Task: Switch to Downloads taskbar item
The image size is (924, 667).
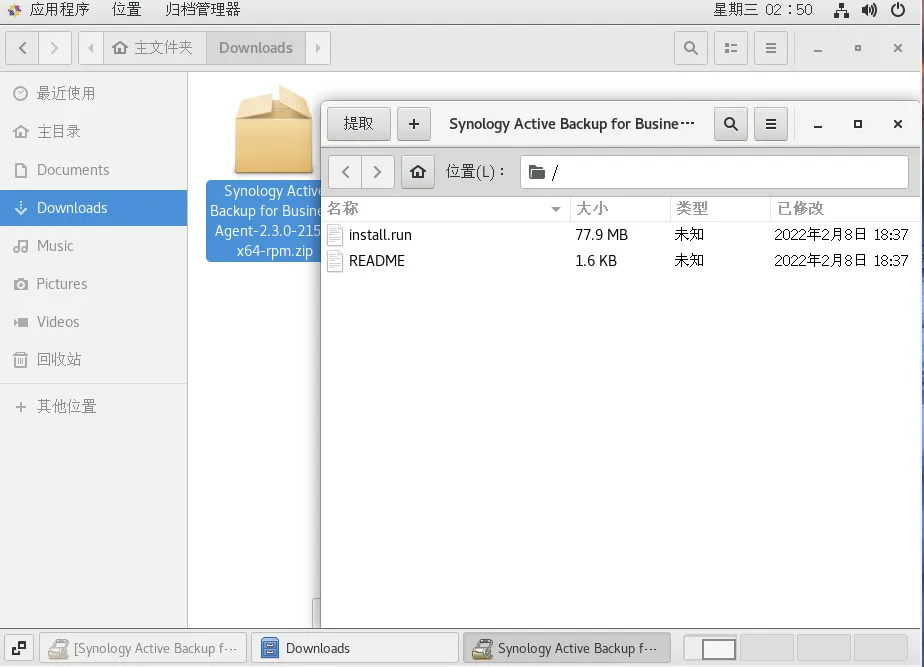Action: (x=355, y=648)
